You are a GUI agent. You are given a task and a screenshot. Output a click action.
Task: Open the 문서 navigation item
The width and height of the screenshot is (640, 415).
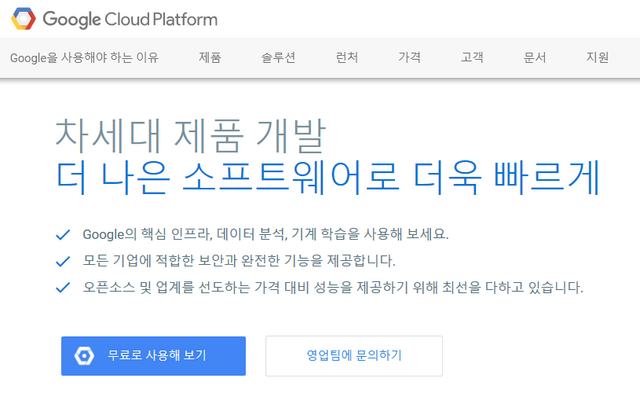535,58
